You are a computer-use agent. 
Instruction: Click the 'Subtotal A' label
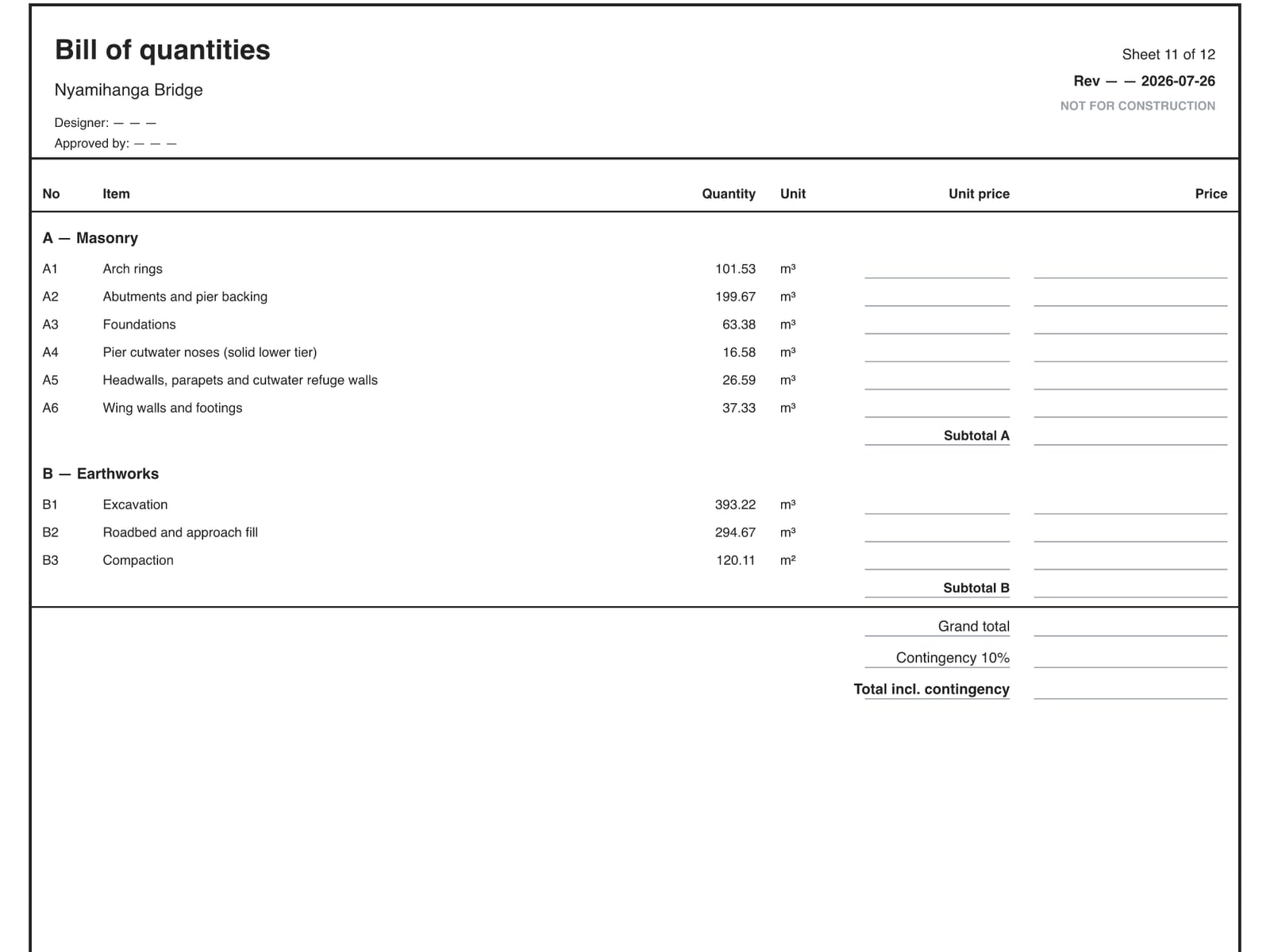click(976, 436)
